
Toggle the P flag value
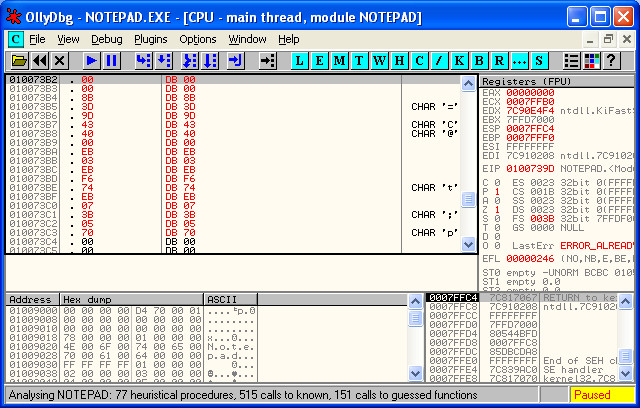pos(497,192)
